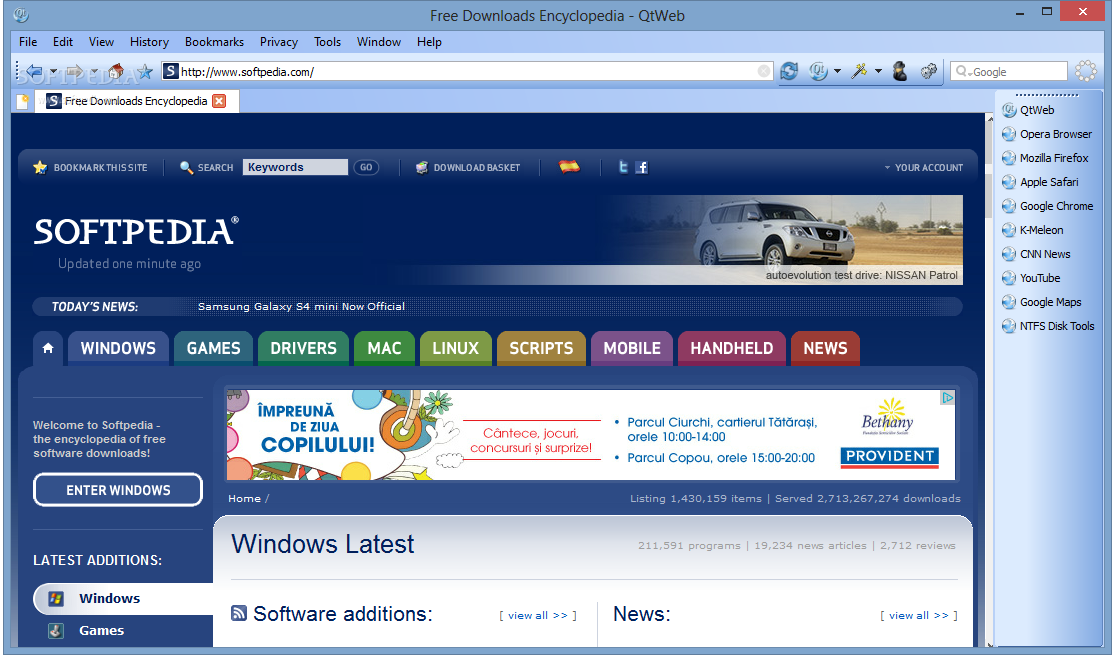
Task: Open the MOBILE category tab
Action: 632,348
